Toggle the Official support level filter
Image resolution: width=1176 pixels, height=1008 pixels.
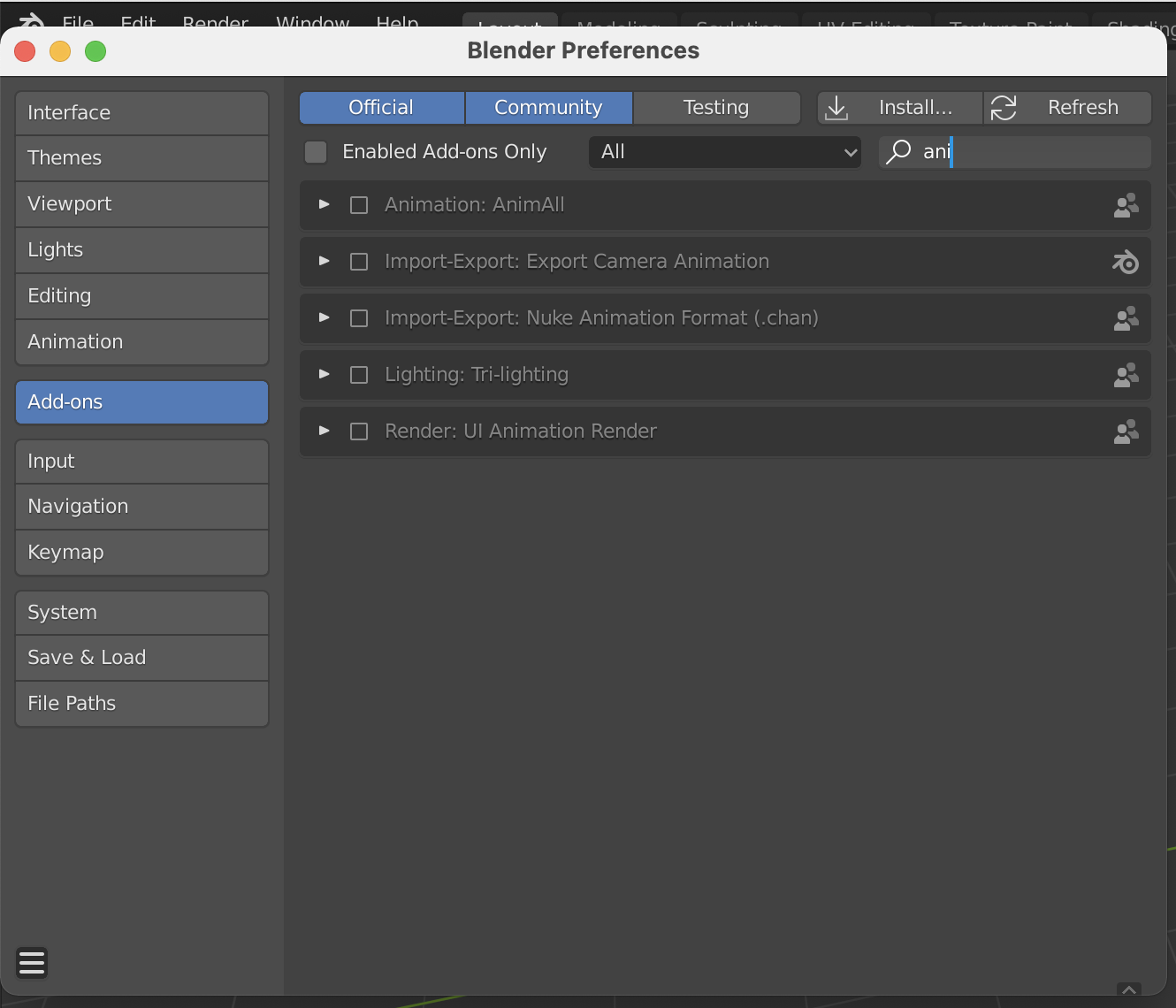382,108
